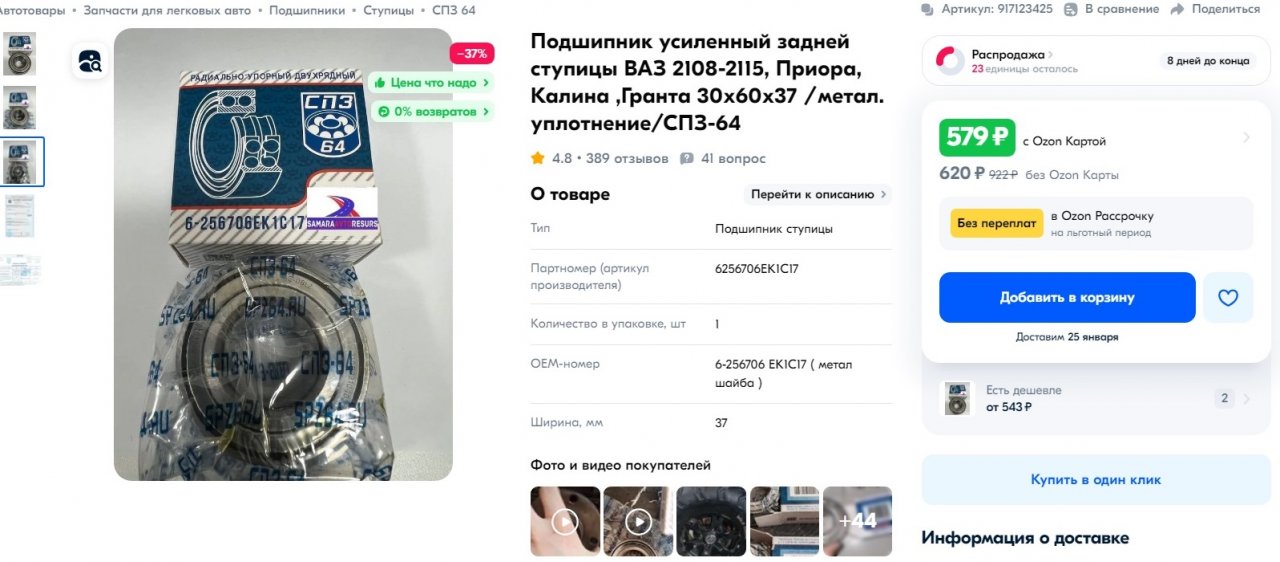Screen dimensions: 1280x562
Task: Open the 41 вопрос questions icon
Action: [687, 158]
